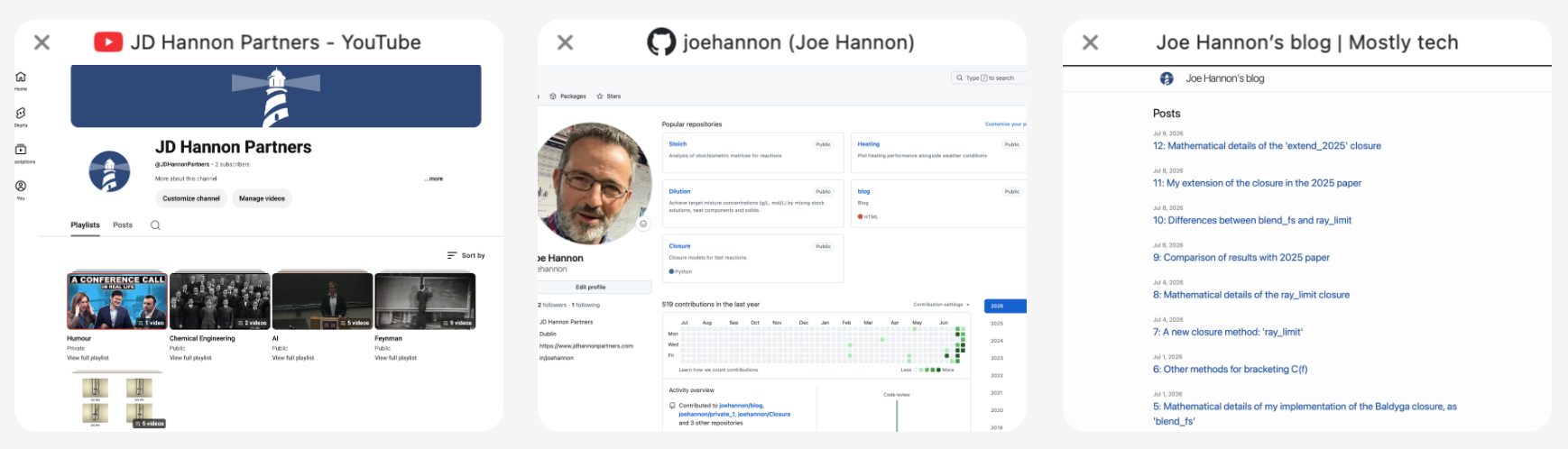Open the GitHub Stars tab
This screenshot has width=1568, height=449.
tap(609, 96)
